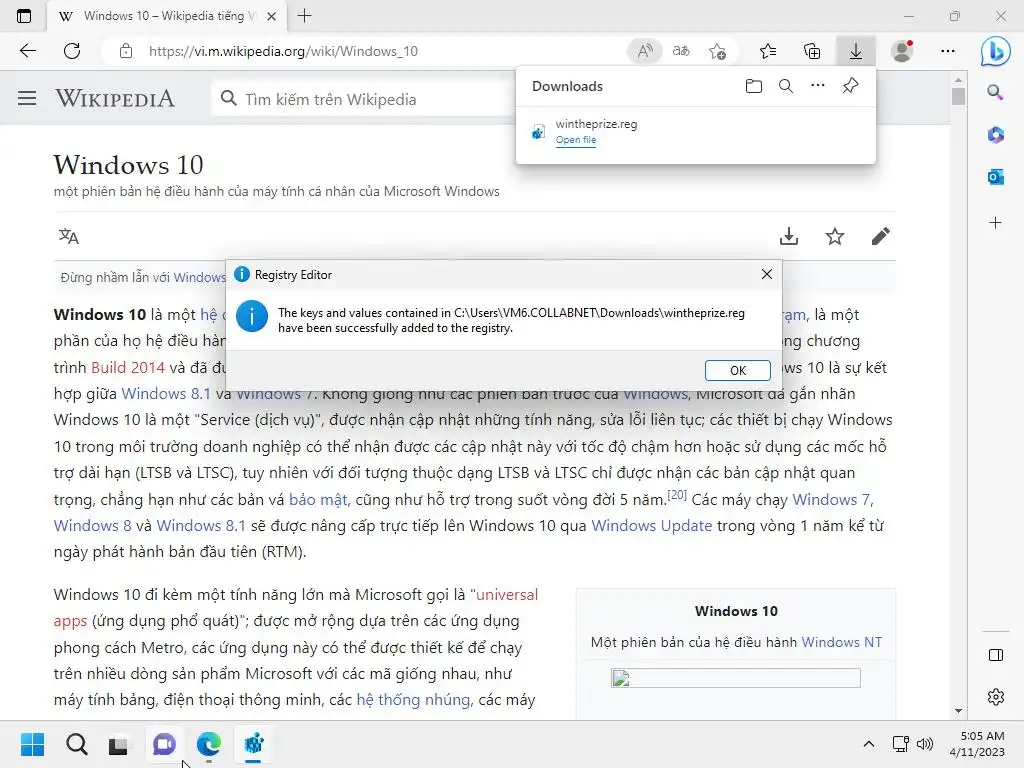This screenshot has width=1024, height=768.
Task: Click page scrollbar up arrow
Action: (x=958, y=79)
